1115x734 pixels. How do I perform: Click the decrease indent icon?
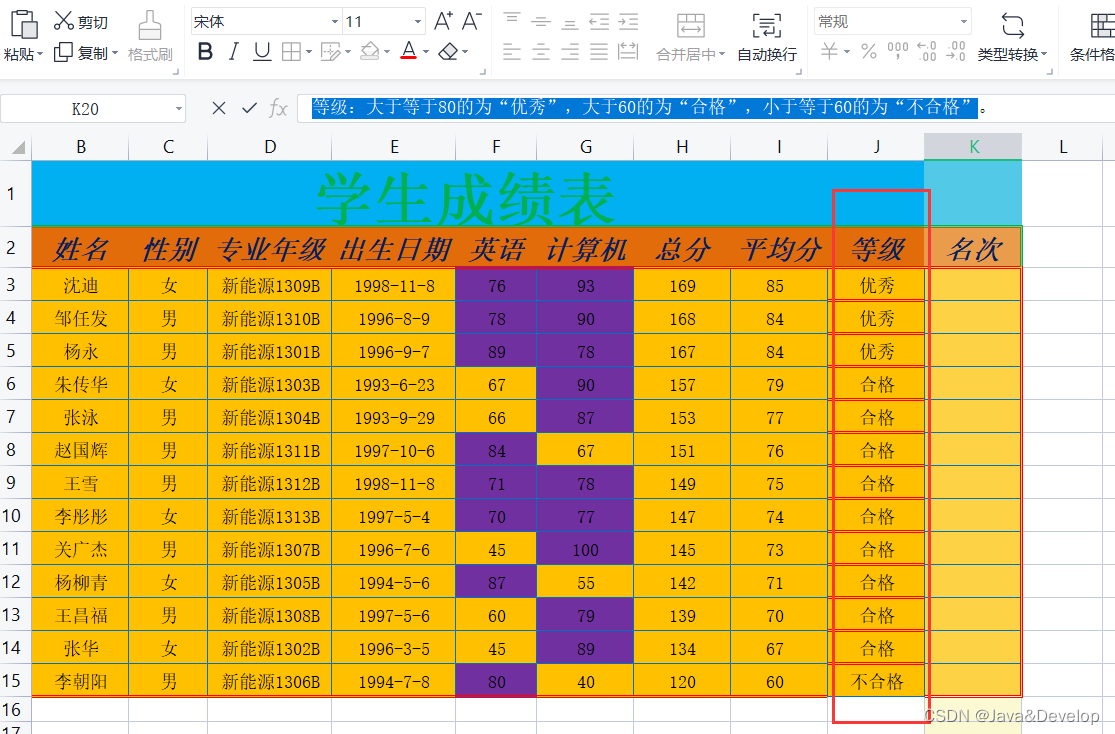click(599, 21)
